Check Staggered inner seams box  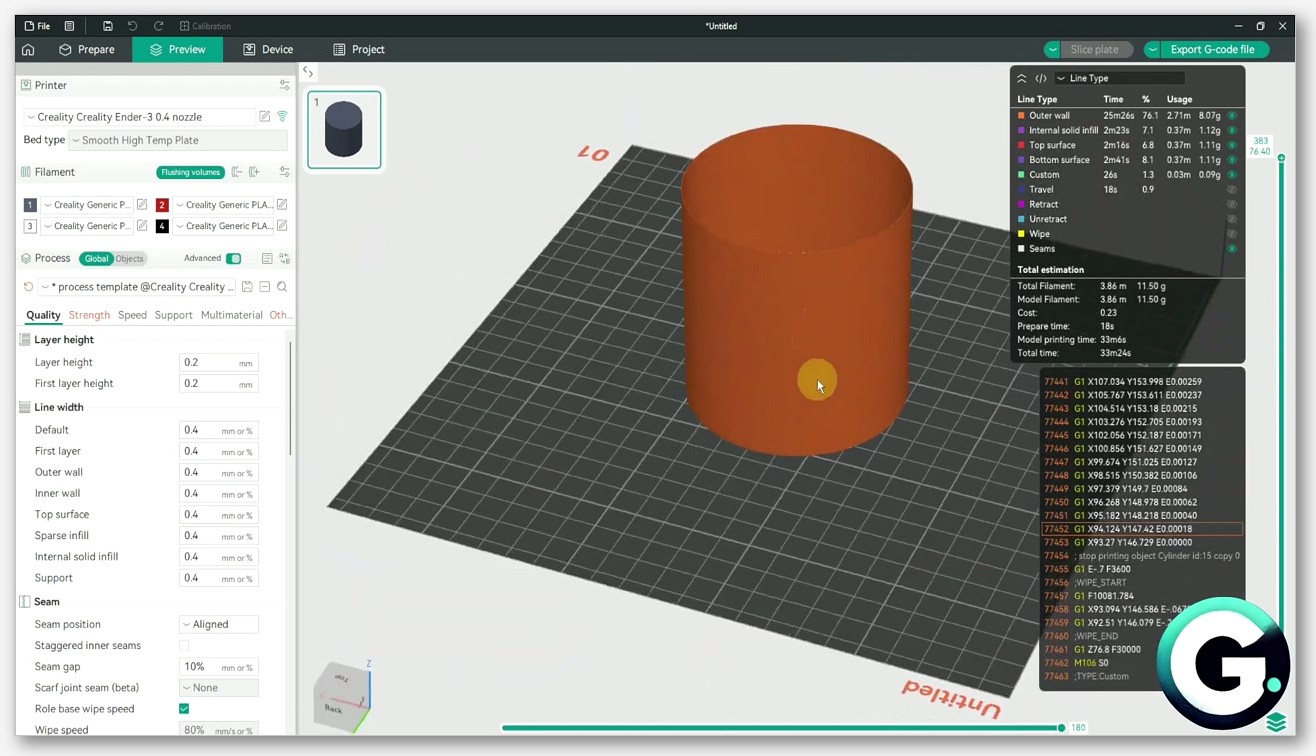click(x=184, y=646)
